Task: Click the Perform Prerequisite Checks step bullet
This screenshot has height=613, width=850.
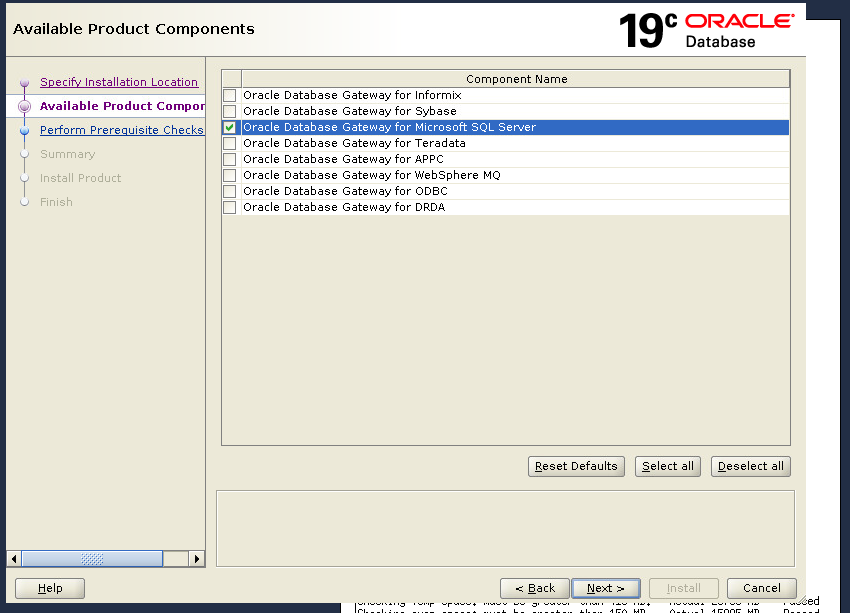Action: pos(24,131)
